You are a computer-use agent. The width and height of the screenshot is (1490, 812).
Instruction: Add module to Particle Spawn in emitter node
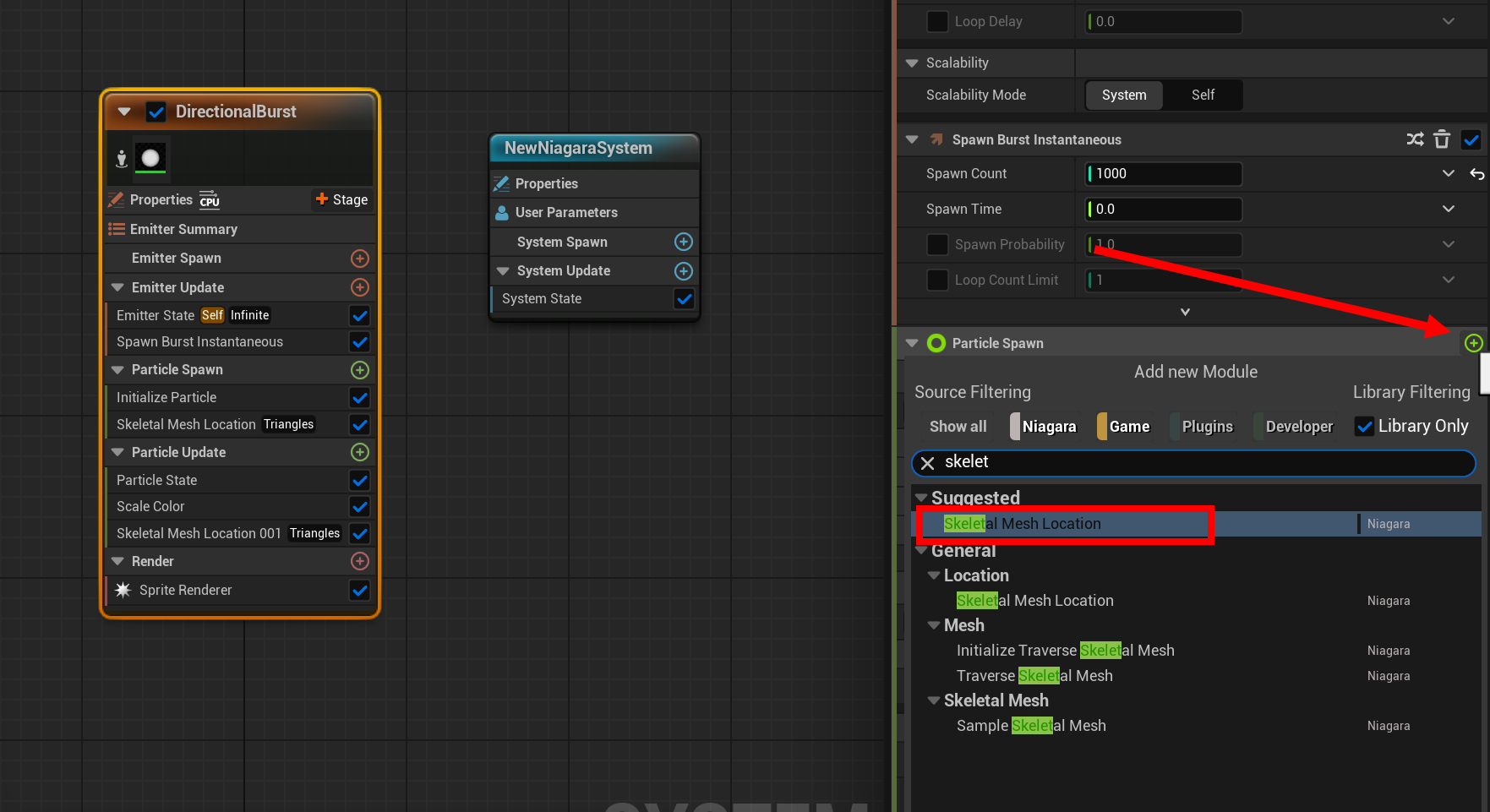click(x=360, y=370)
